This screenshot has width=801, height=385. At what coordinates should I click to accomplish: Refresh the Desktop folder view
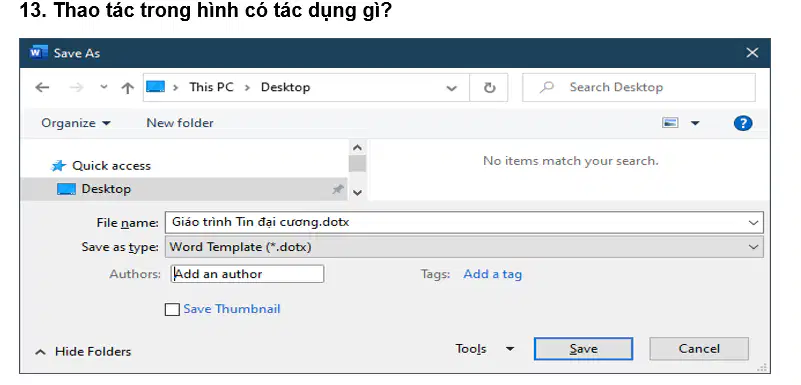(489, 88)
